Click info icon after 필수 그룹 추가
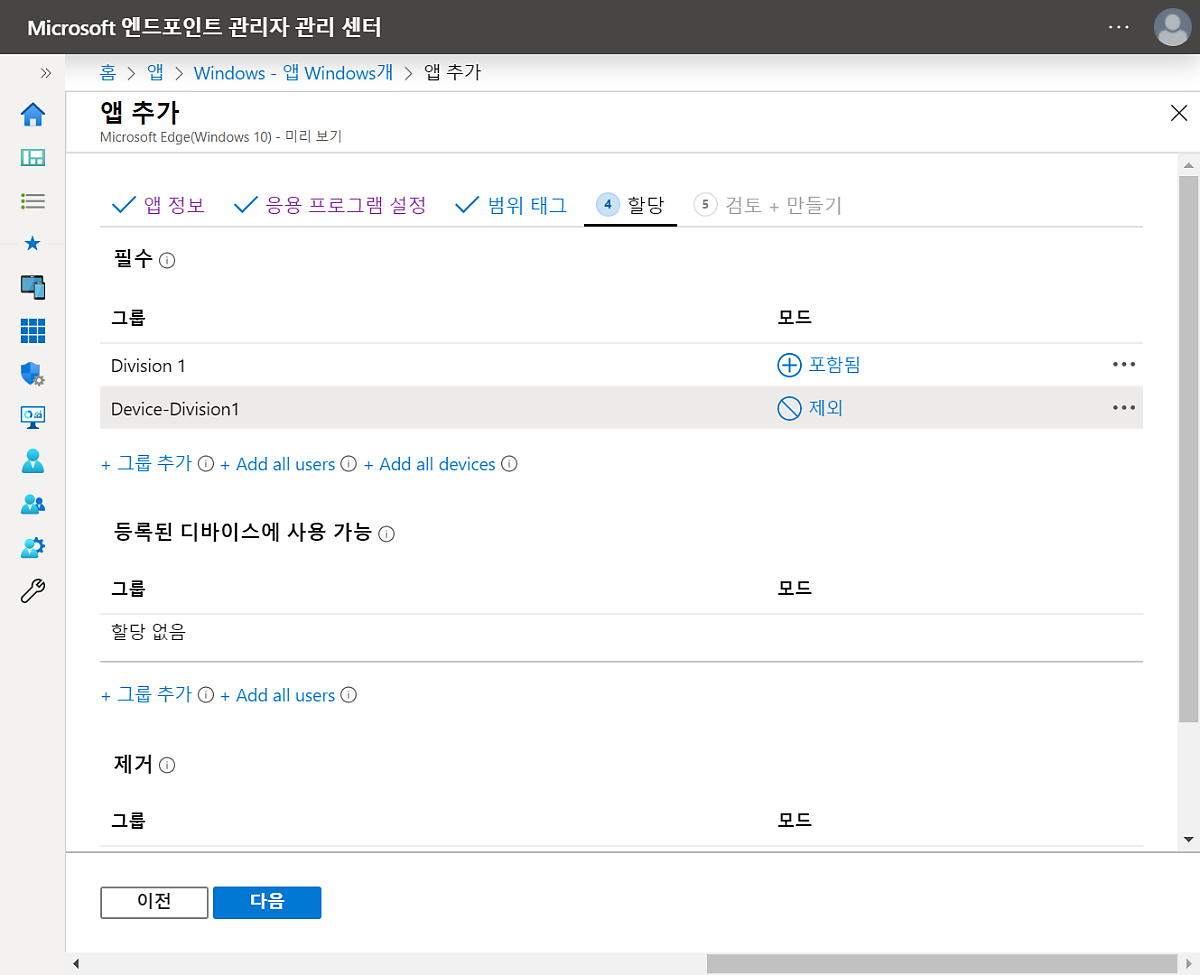Viewport: 1200px width, 975px height. [x=206, y=464]
